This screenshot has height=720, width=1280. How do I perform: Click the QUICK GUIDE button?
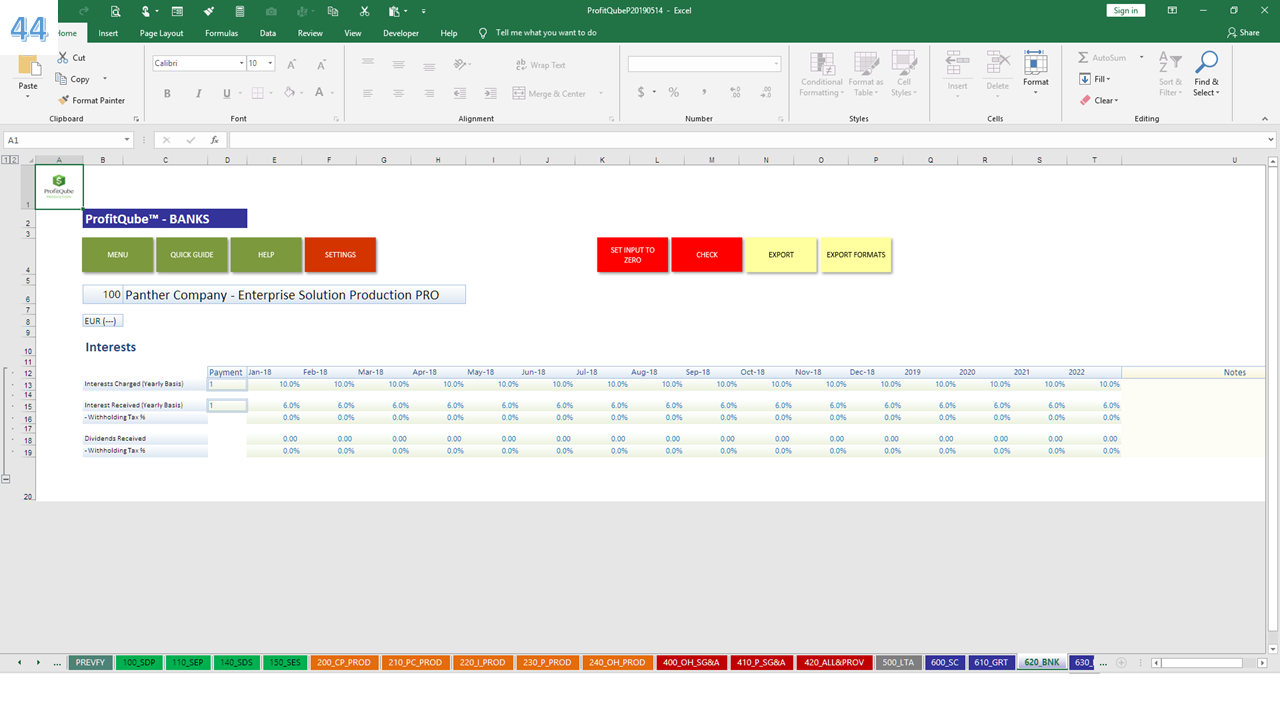point(192,255)
